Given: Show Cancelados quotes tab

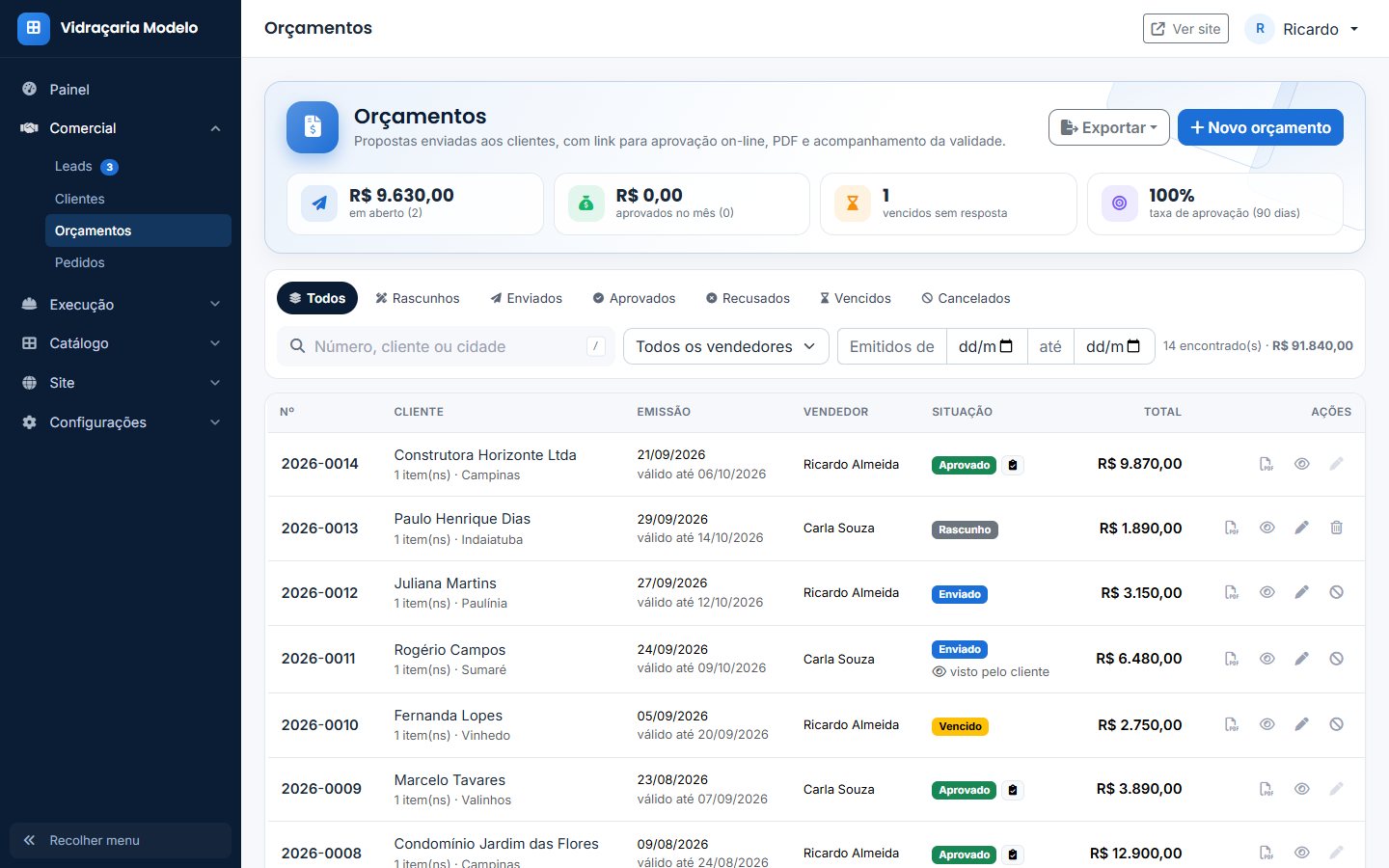Looking at the screenshot, I should [x=966, y=298].
